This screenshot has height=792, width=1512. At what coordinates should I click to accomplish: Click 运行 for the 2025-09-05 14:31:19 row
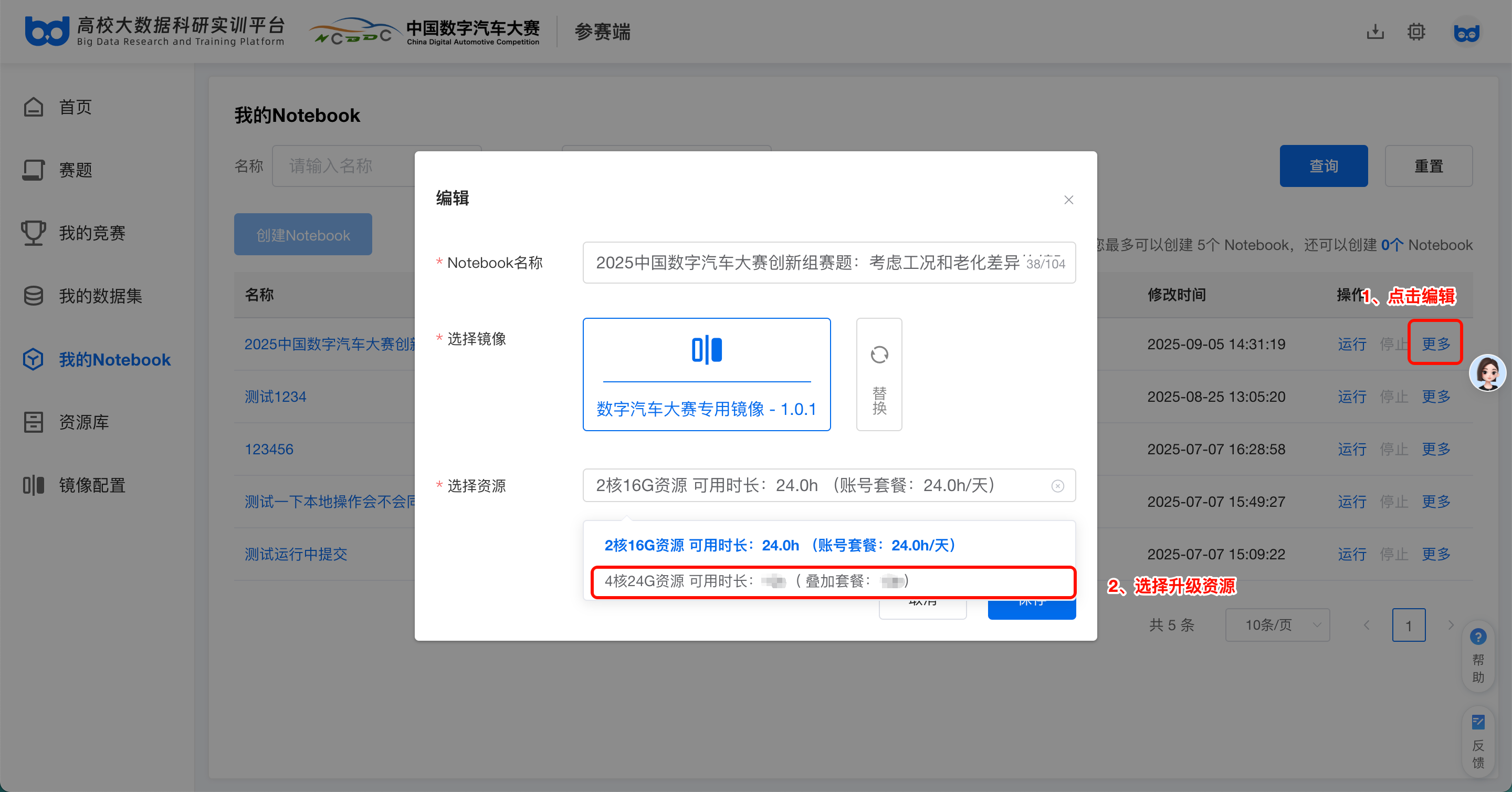click(x=1352, y=344)
